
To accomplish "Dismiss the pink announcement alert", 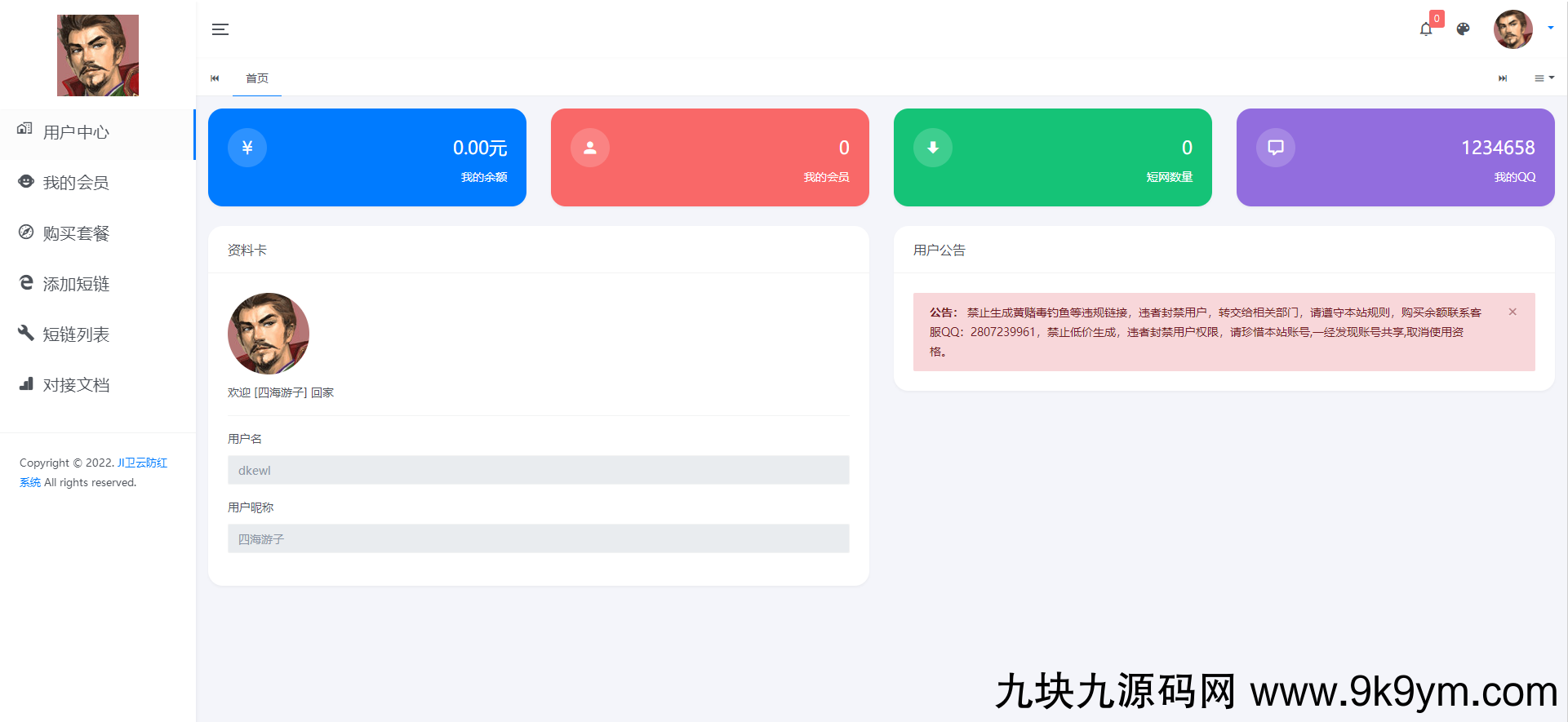I will point(1512,312).
